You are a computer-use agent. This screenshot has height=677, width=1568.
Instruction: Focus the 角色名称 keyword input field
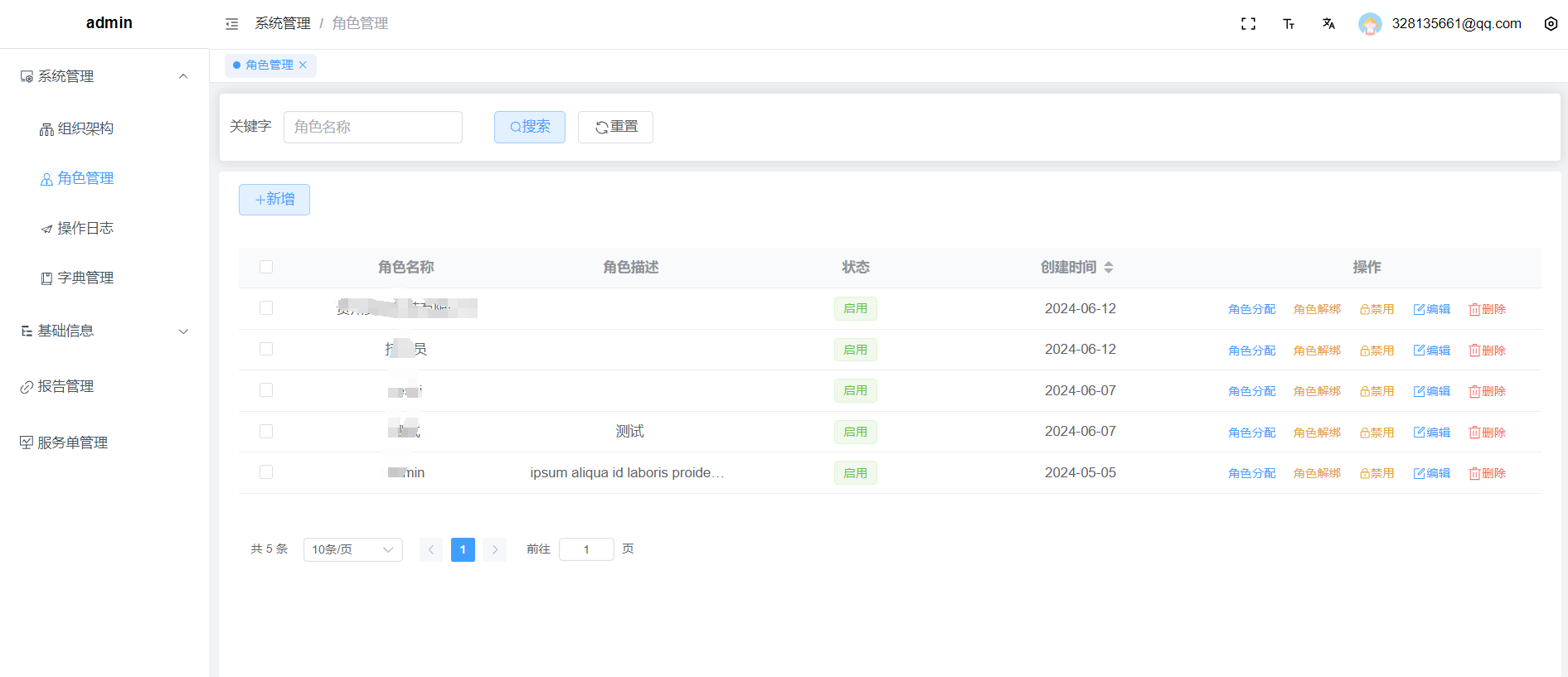(x=372, y=127)
